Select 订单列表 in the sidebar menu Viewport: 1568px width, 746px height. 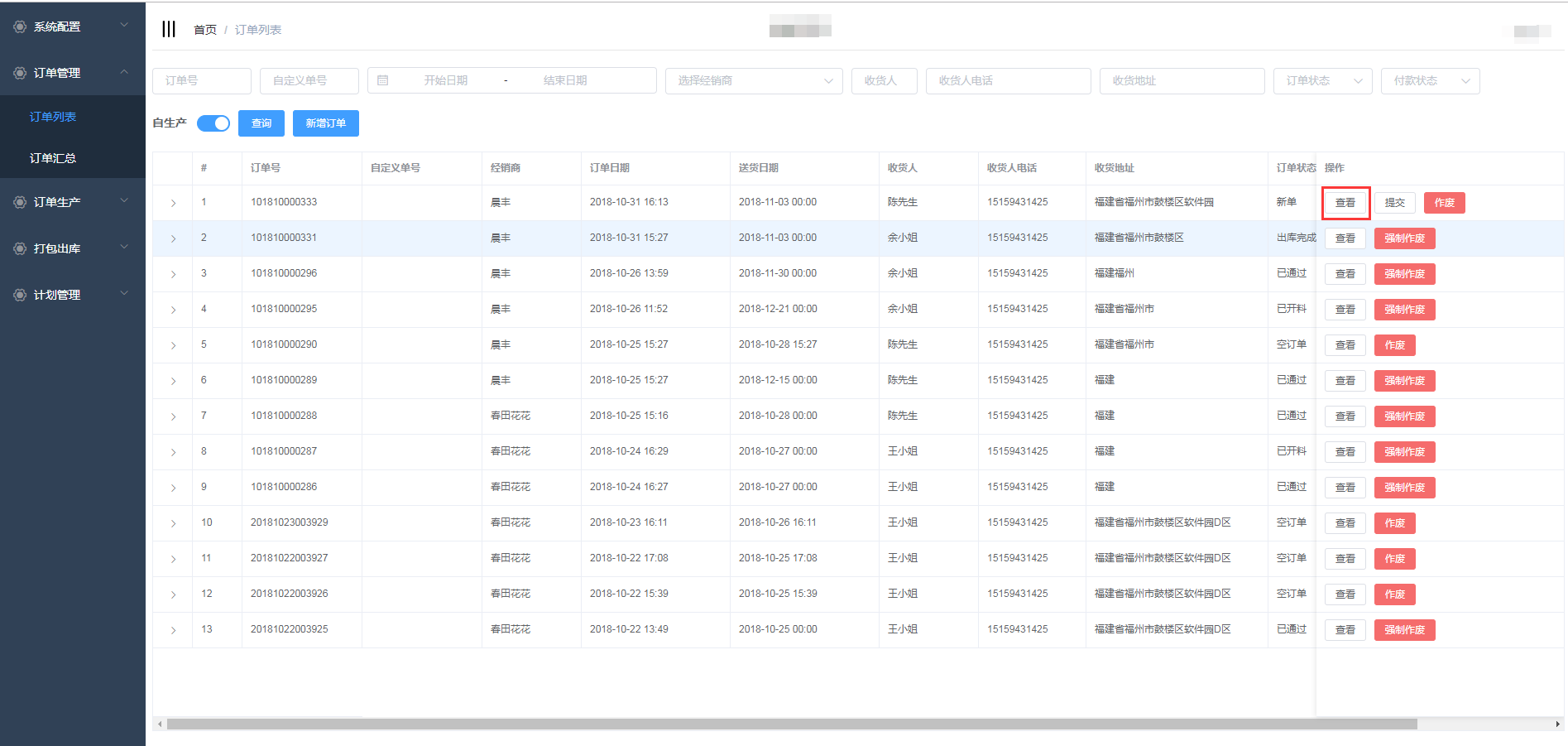[53, 117]
